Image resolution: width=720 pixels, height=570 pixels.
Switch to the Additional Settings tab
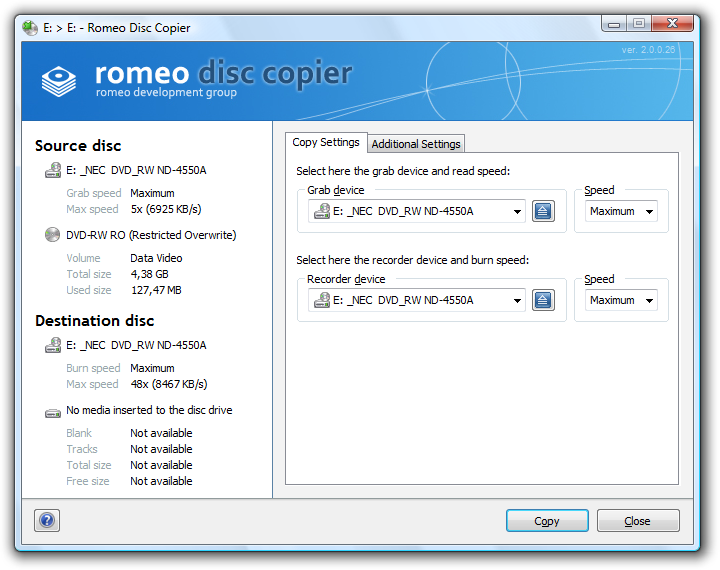[x=416, y=144]
